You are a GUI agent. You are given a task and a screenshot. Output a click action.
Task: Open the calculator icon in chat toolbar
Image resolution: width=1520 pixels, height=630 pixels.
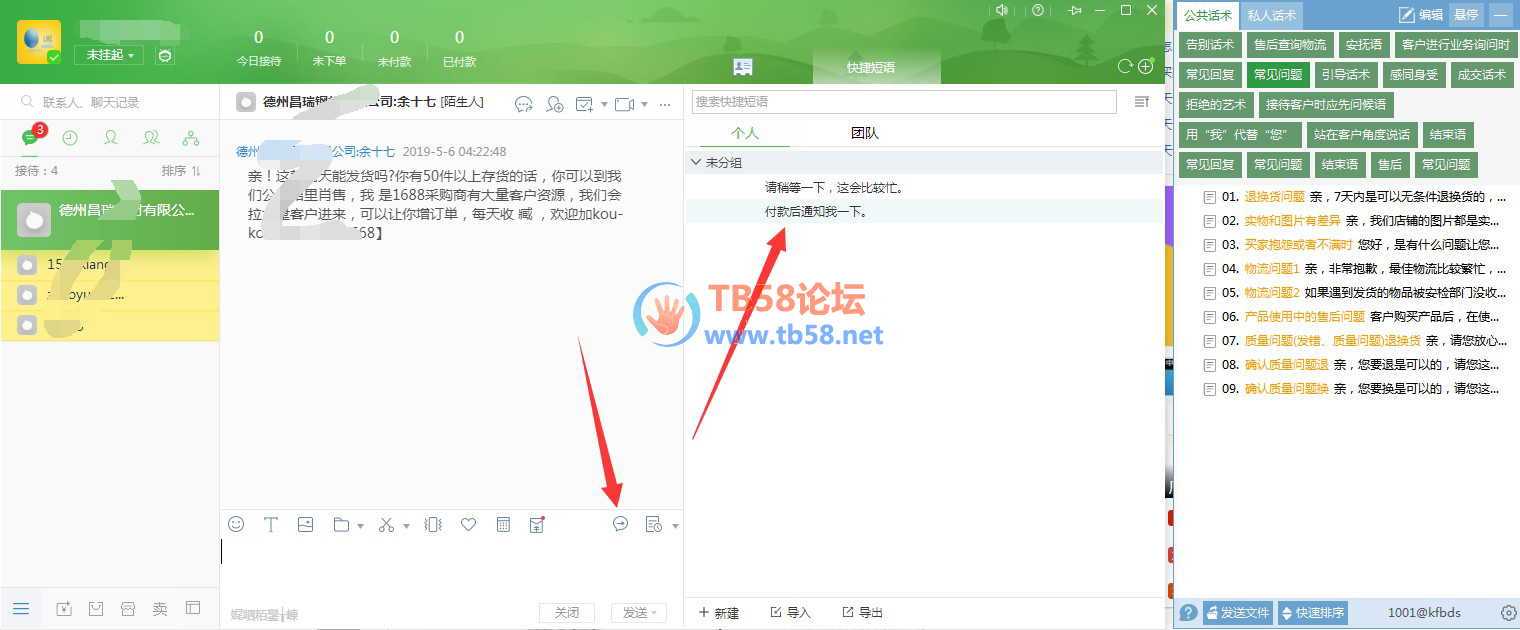(x=504, y=524)
